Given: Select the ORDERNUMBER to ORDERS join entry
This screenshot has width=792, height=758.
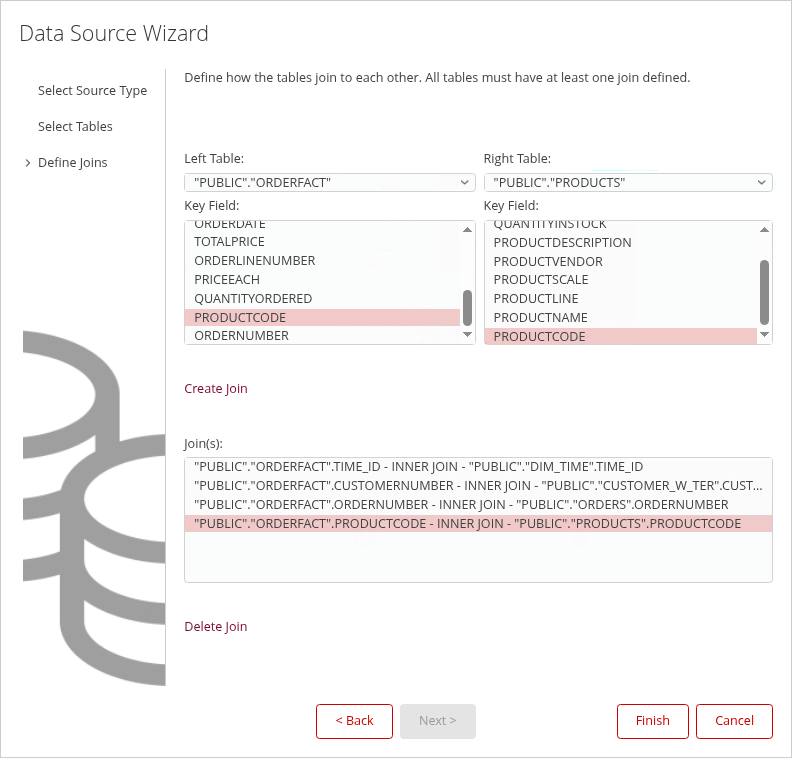Looking at the screenshot, I should 461,505.
